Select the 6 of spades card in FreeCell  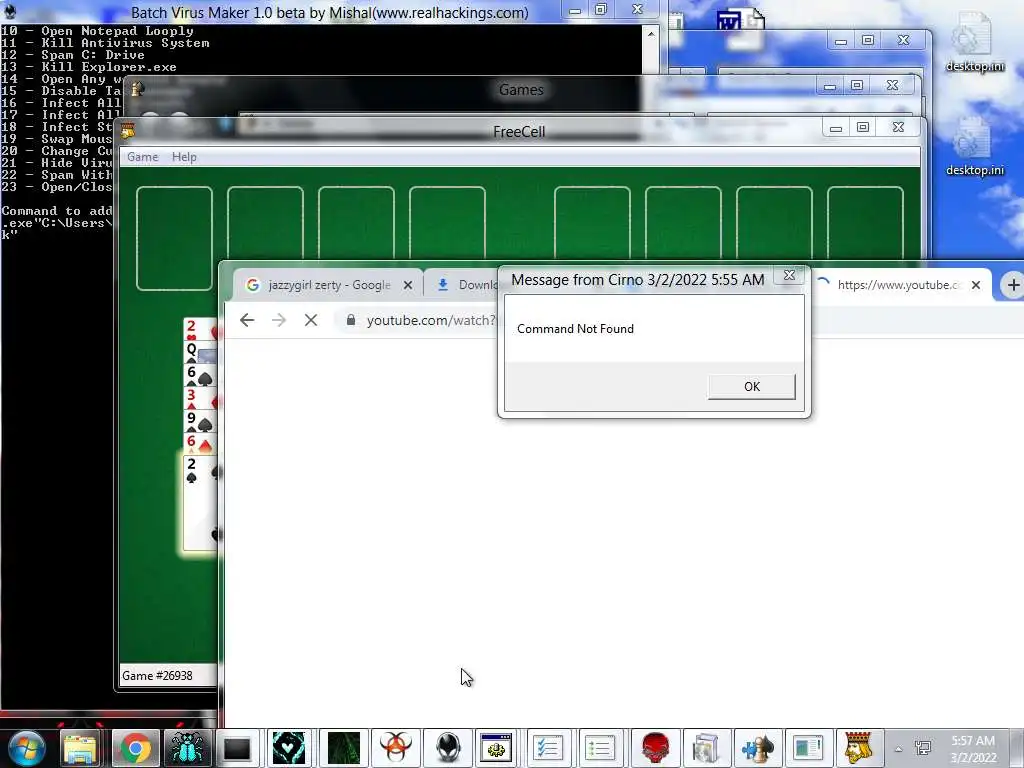[199, 375]
